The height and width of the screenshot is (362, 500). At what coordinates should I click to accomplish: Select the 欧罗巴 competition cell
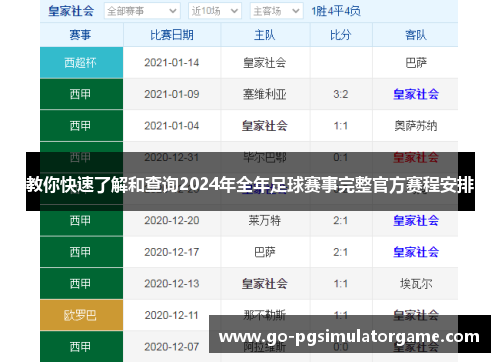(81, 315)
